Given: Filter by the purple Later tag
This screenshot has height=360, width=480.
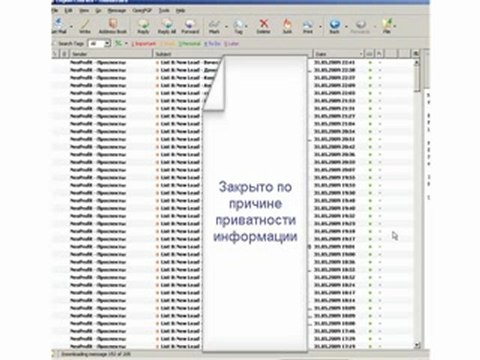Looking at the screenshot, I should 232,44.
